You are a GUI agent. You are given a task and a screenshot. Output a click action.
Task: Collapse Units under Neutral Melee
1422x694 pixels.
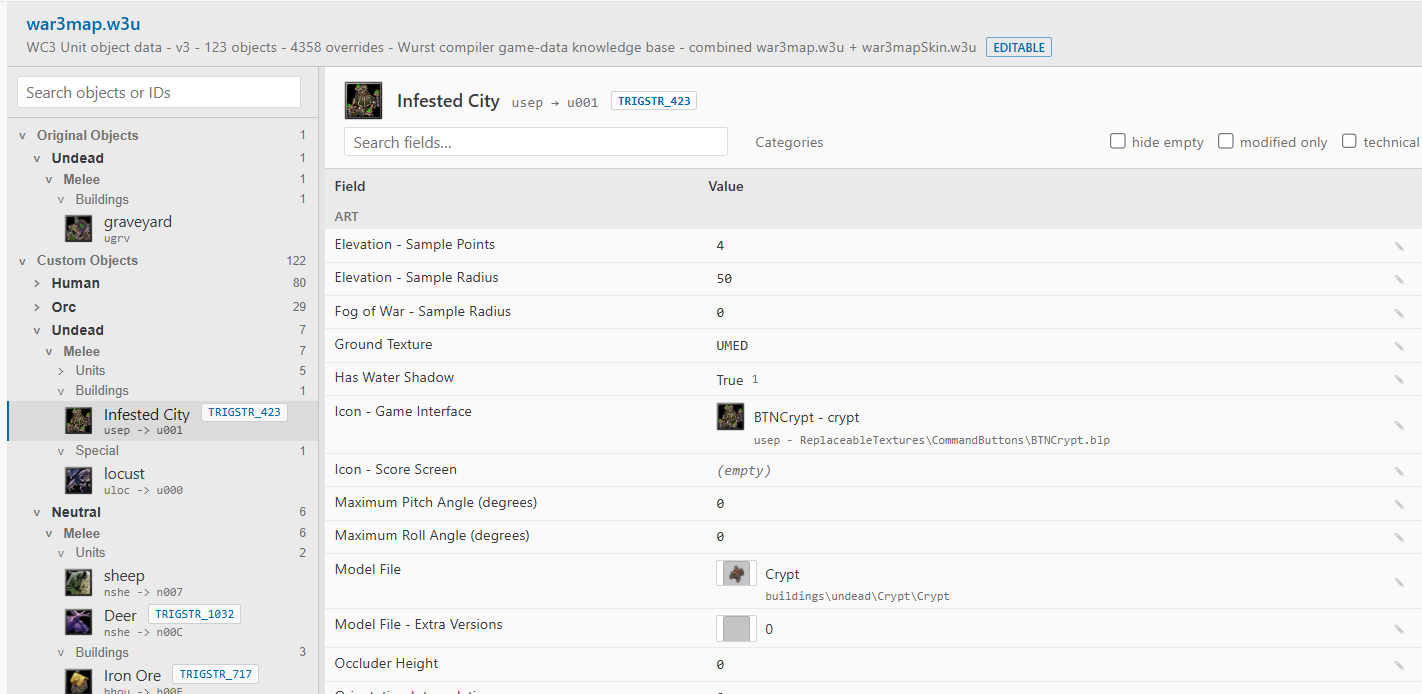[61, 552]
